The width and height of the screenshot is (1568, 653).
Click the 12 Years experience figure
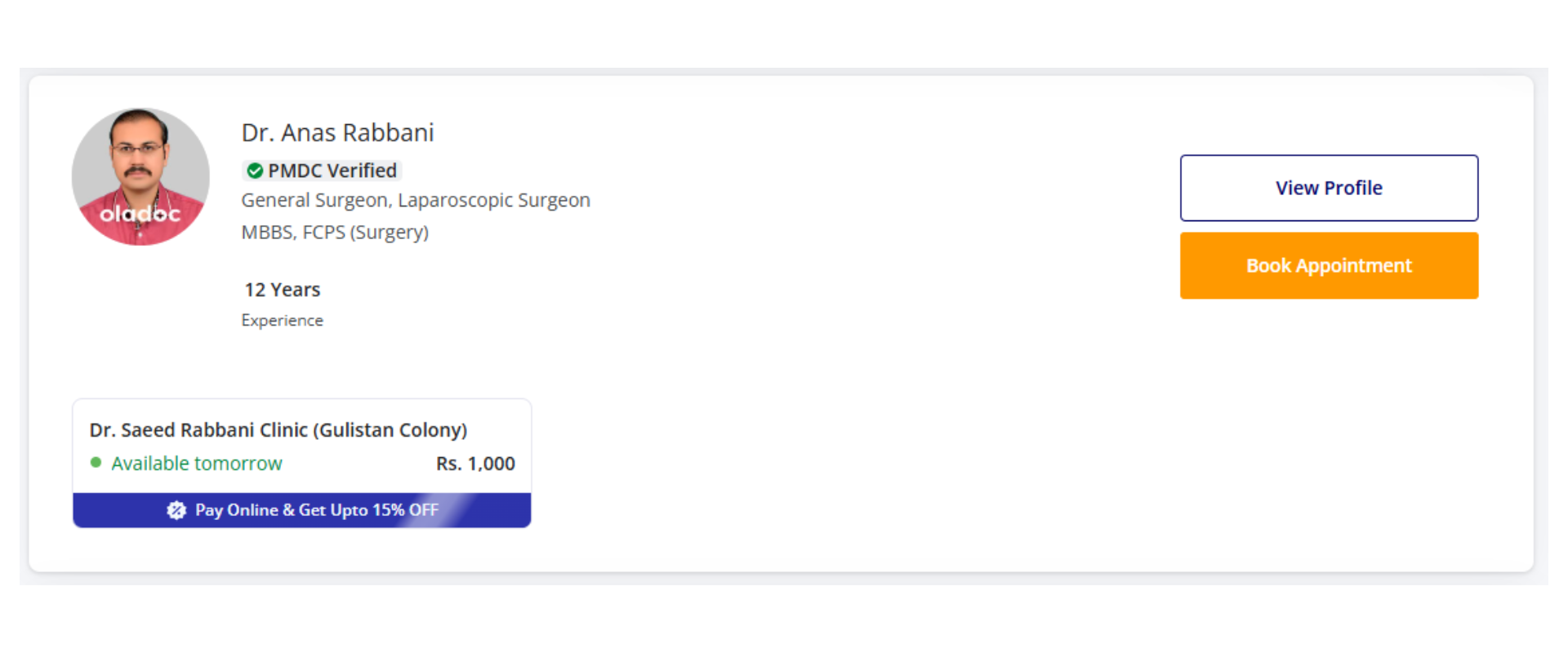[x=282, y=290]
